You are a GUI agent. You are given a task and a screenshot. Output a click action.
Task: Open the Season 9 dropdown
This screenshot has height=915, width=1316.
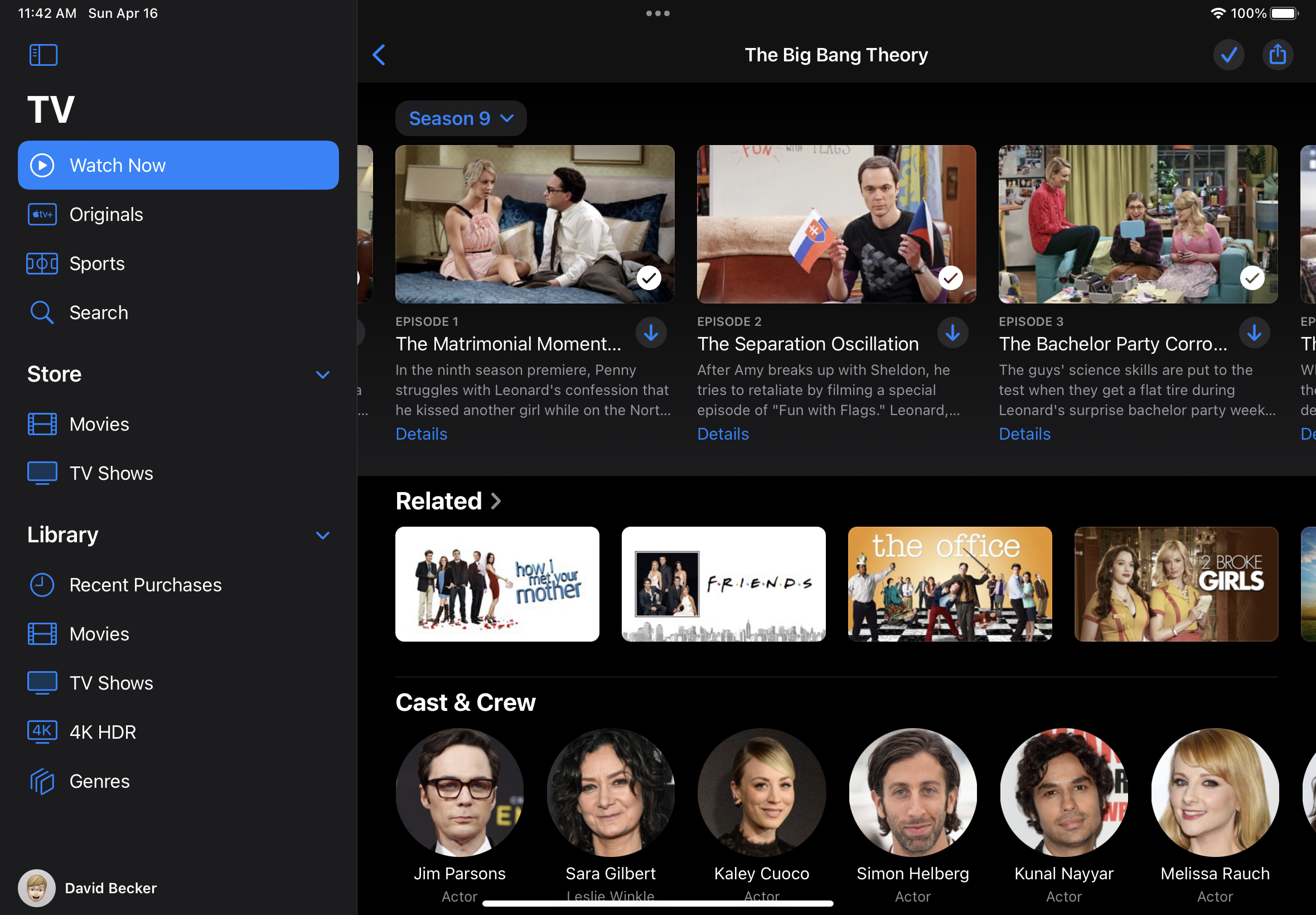[x=461, y=119]
